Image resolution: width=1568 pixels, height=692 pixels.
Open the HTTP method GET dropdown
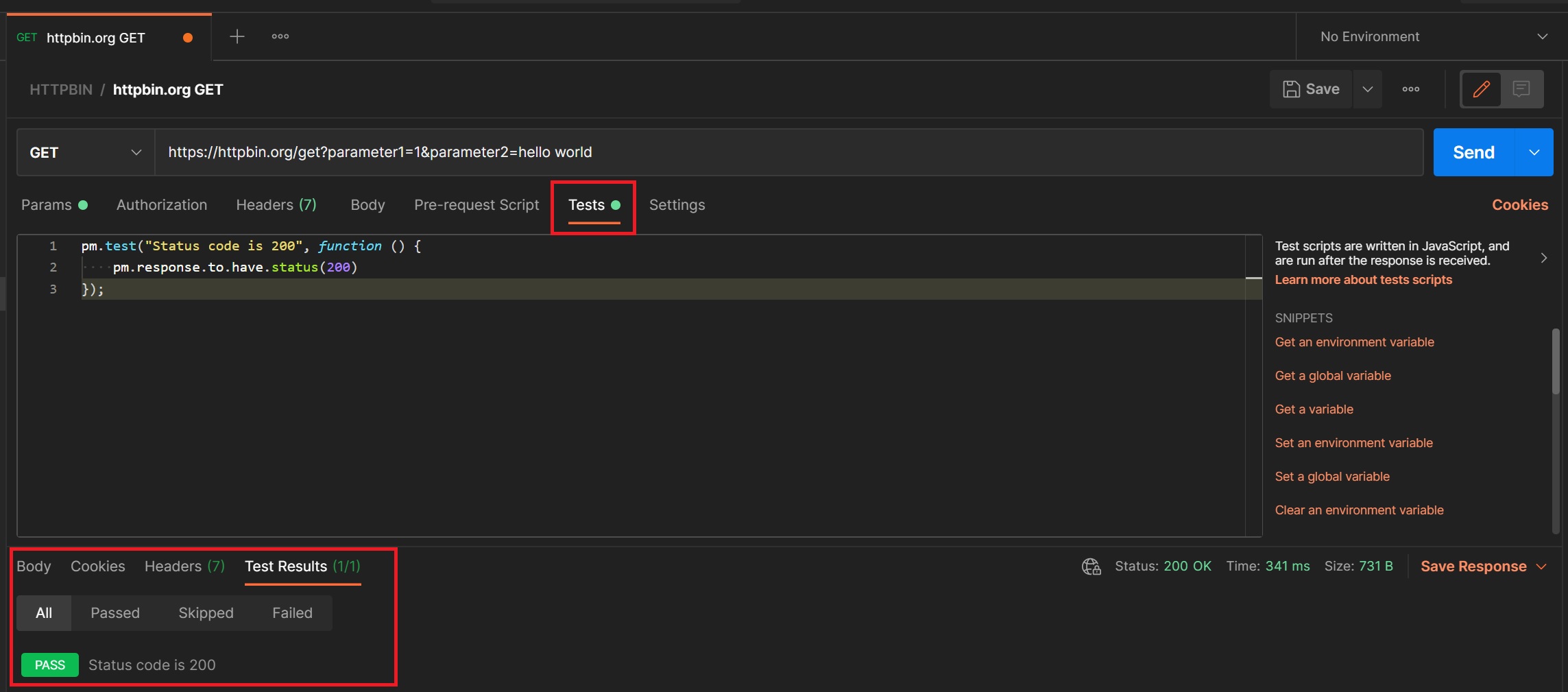coord(86,152)
